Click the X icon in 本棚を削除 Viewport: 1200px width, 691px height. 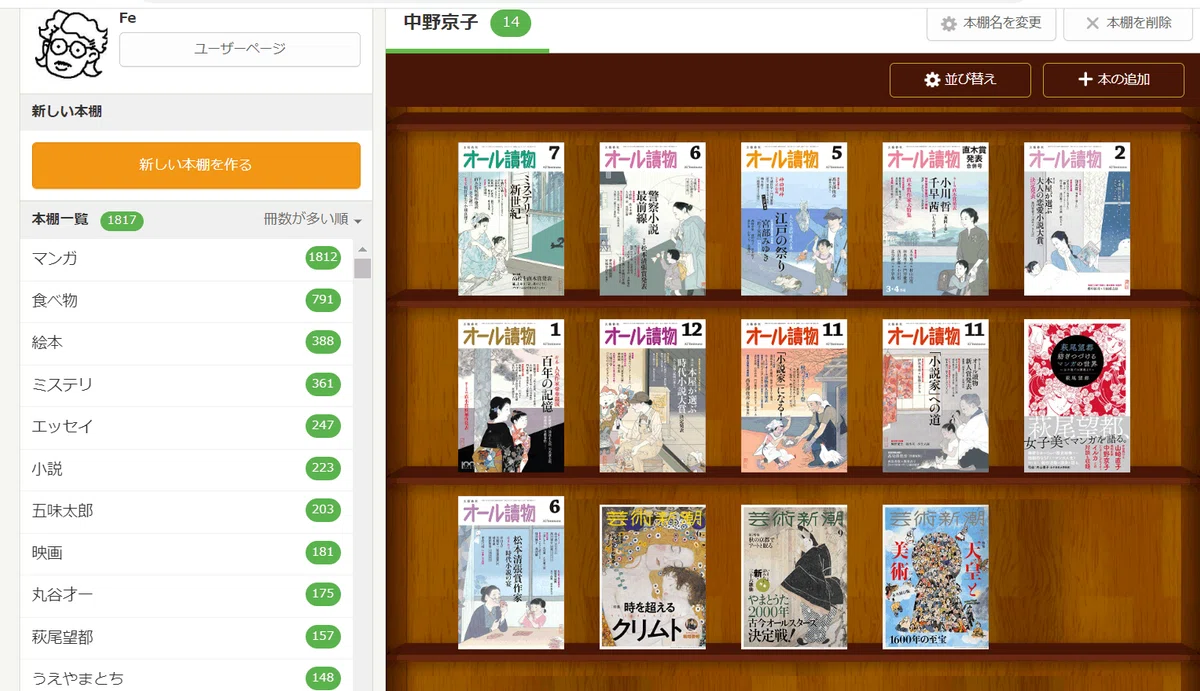pos(1092,23)
